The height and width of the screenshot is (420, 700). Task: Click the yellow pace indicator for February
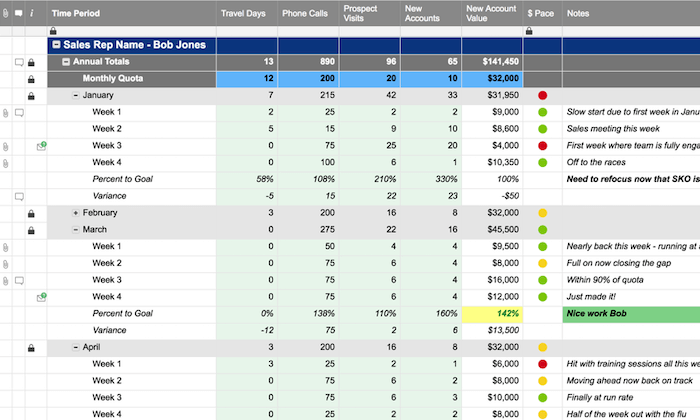tap(542, 213)
